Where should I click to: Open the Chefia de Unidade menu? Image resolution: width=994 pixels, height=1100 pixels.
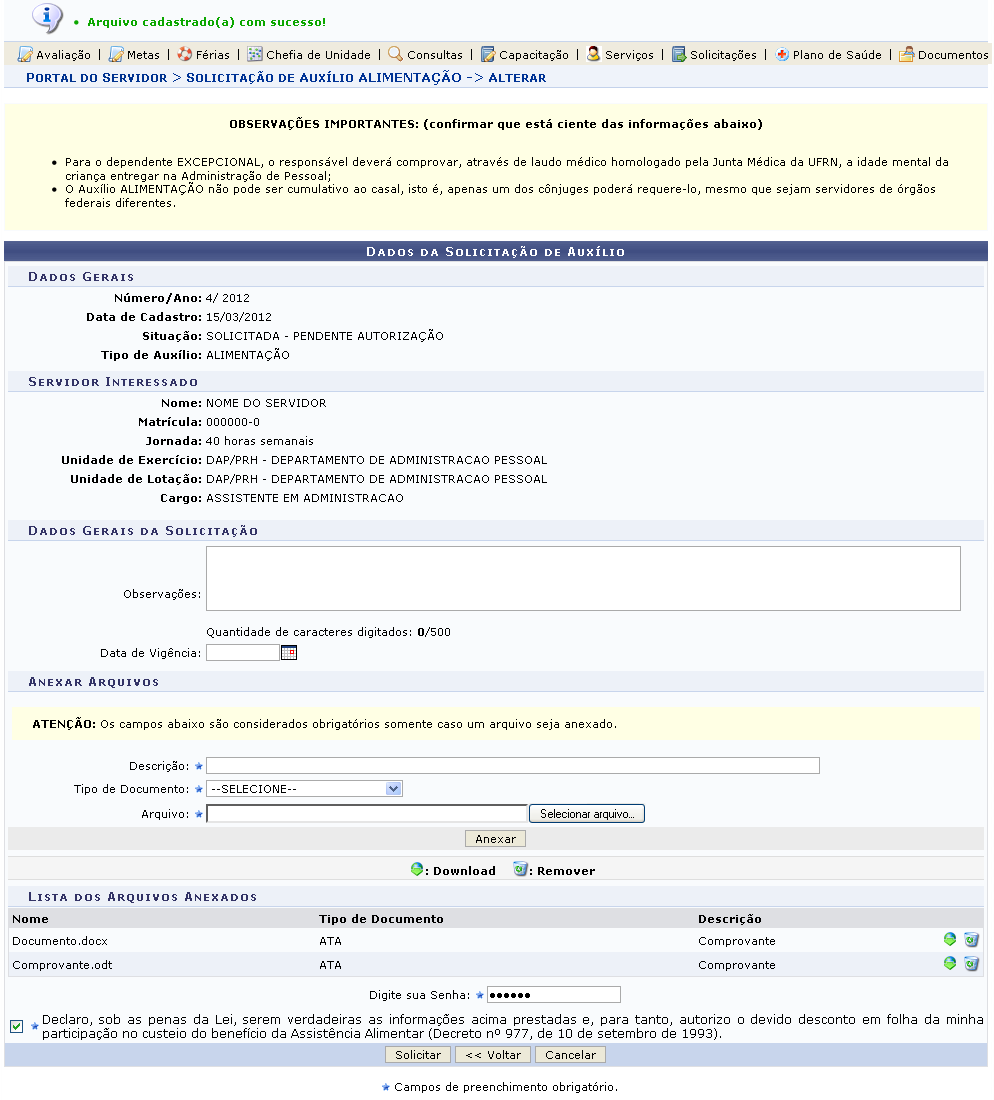[x=318, y=55]
